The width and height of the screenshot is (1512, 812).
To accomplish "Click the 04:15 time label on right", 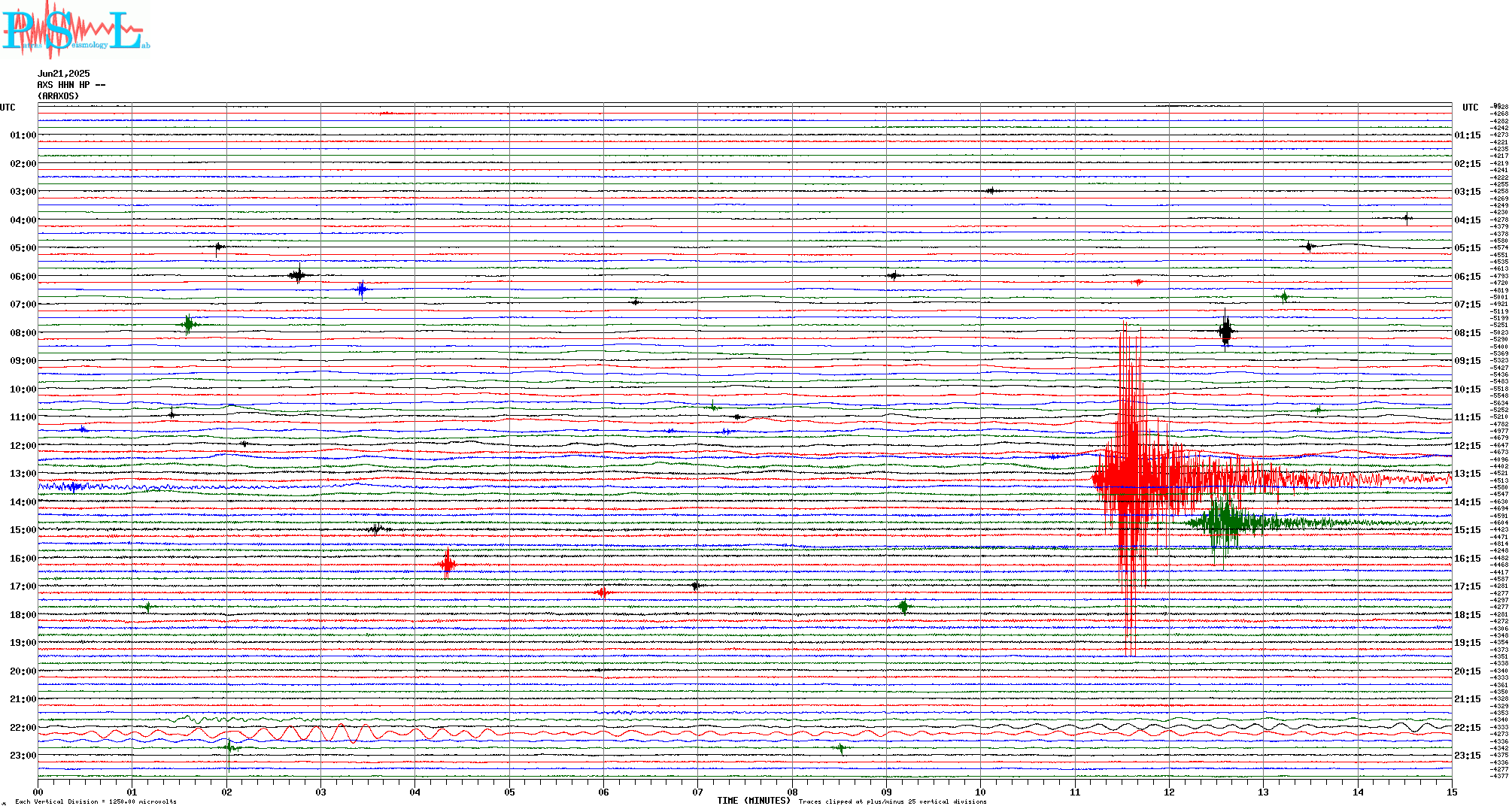I will (1468, 220).
